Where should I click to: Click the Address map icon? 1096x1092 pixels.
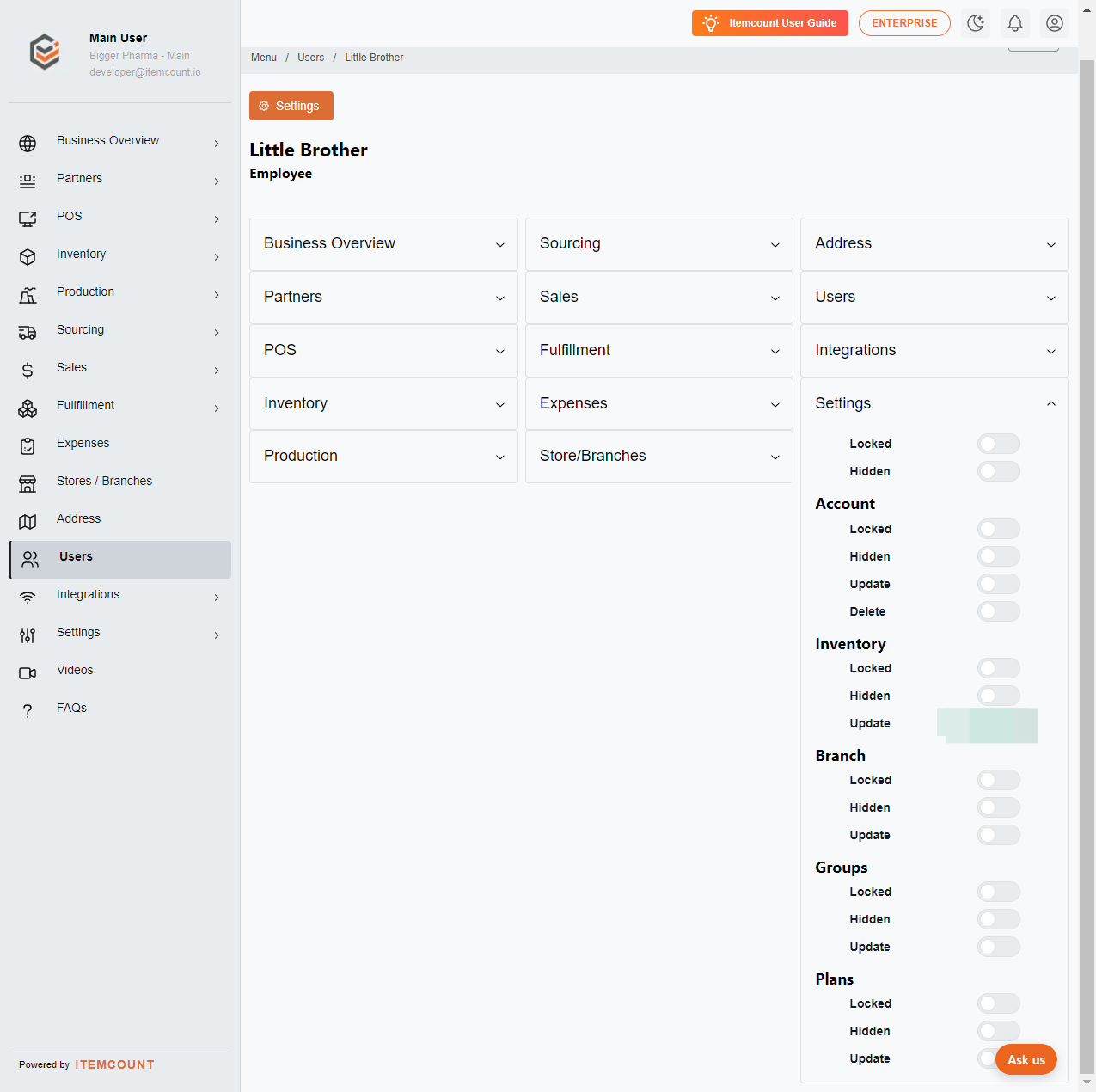point(28,522)
